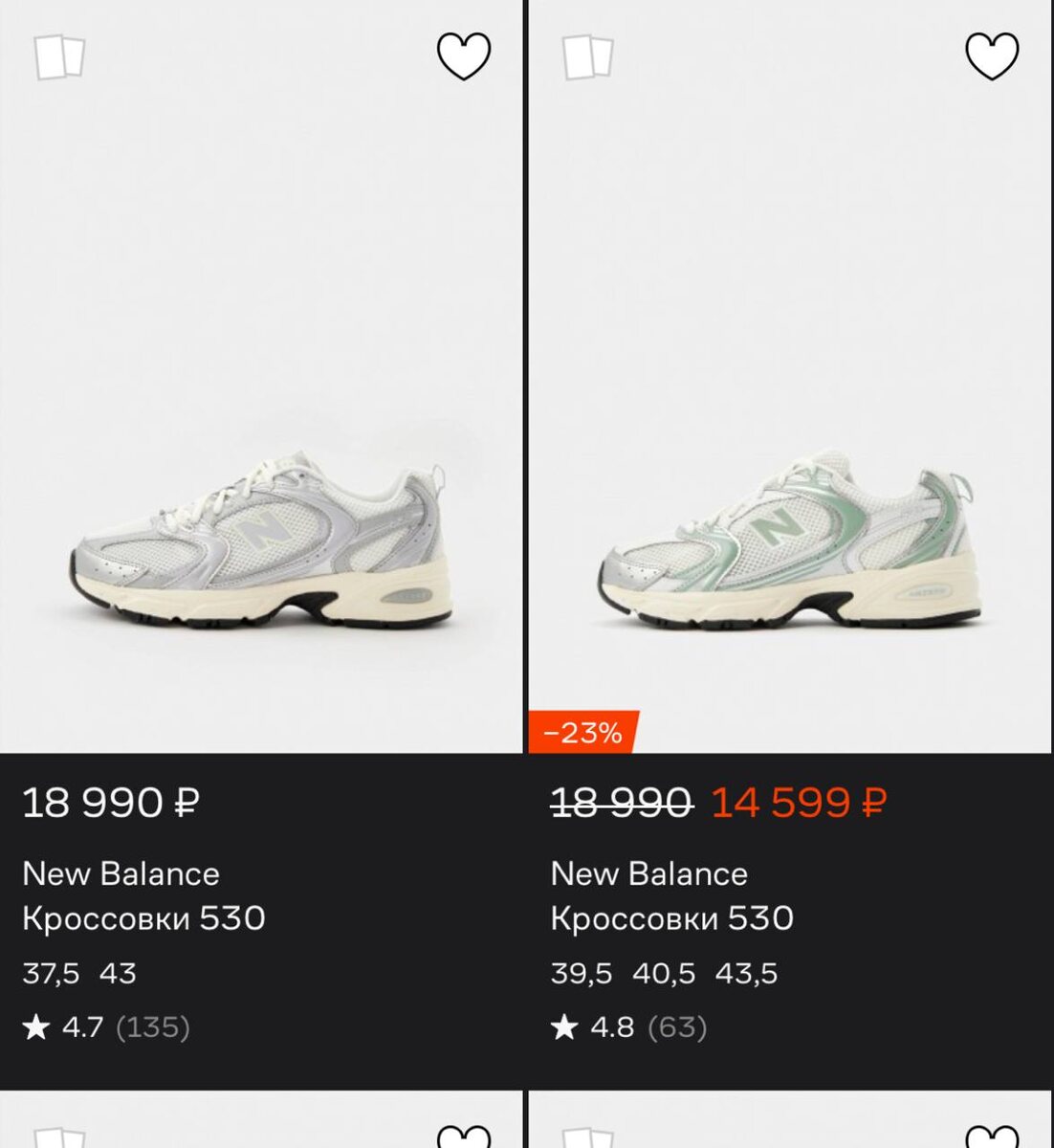The height and width of the screenshot is (1148, 1054).
Task: Click the −23% discount badge
Action: click(582, 733)
